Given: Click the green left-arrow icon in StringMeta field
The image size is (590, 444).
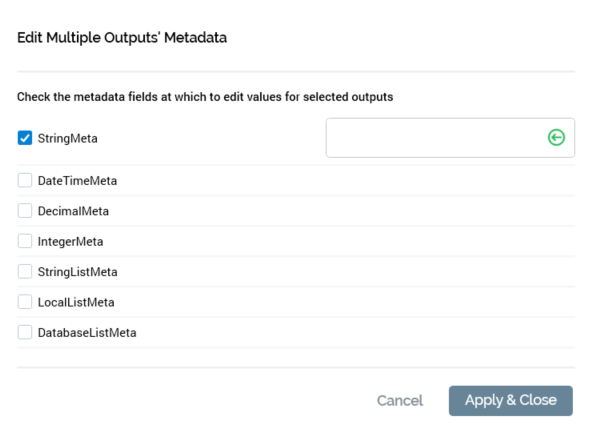Looking at the screenshot, I should pos(556,137).
